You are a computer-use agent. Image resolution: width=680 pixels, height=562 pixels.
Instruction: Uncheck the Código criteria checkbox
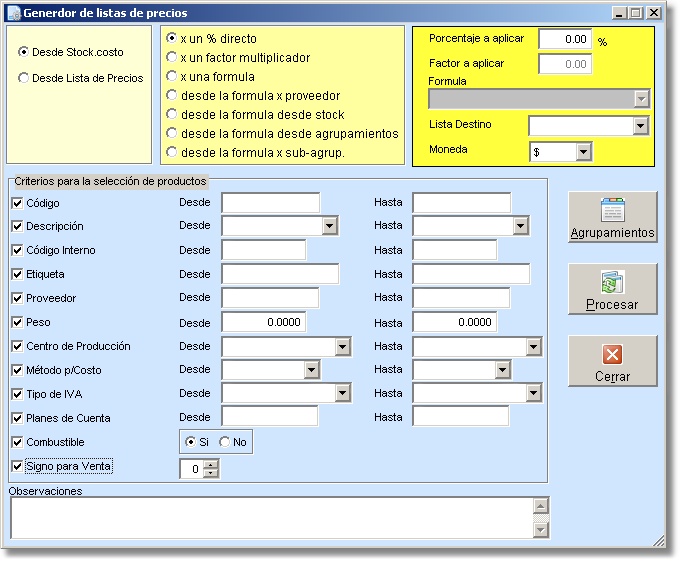[x=17, y=203]
